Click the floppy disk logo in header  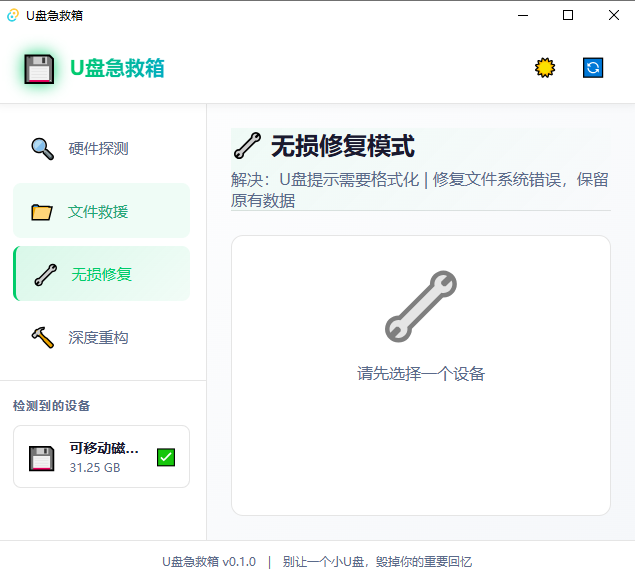[x=39, y=69]
